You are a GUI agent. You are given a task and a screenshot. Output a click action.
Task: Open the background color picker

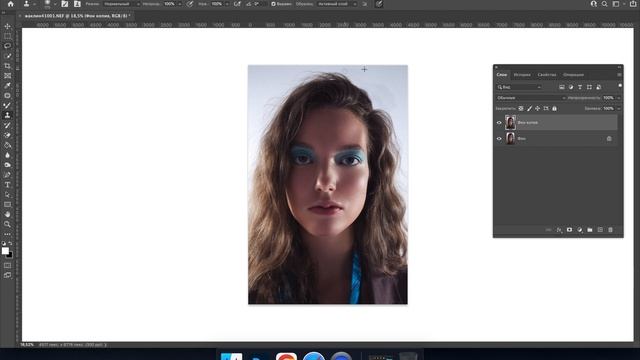click(10, 256)
